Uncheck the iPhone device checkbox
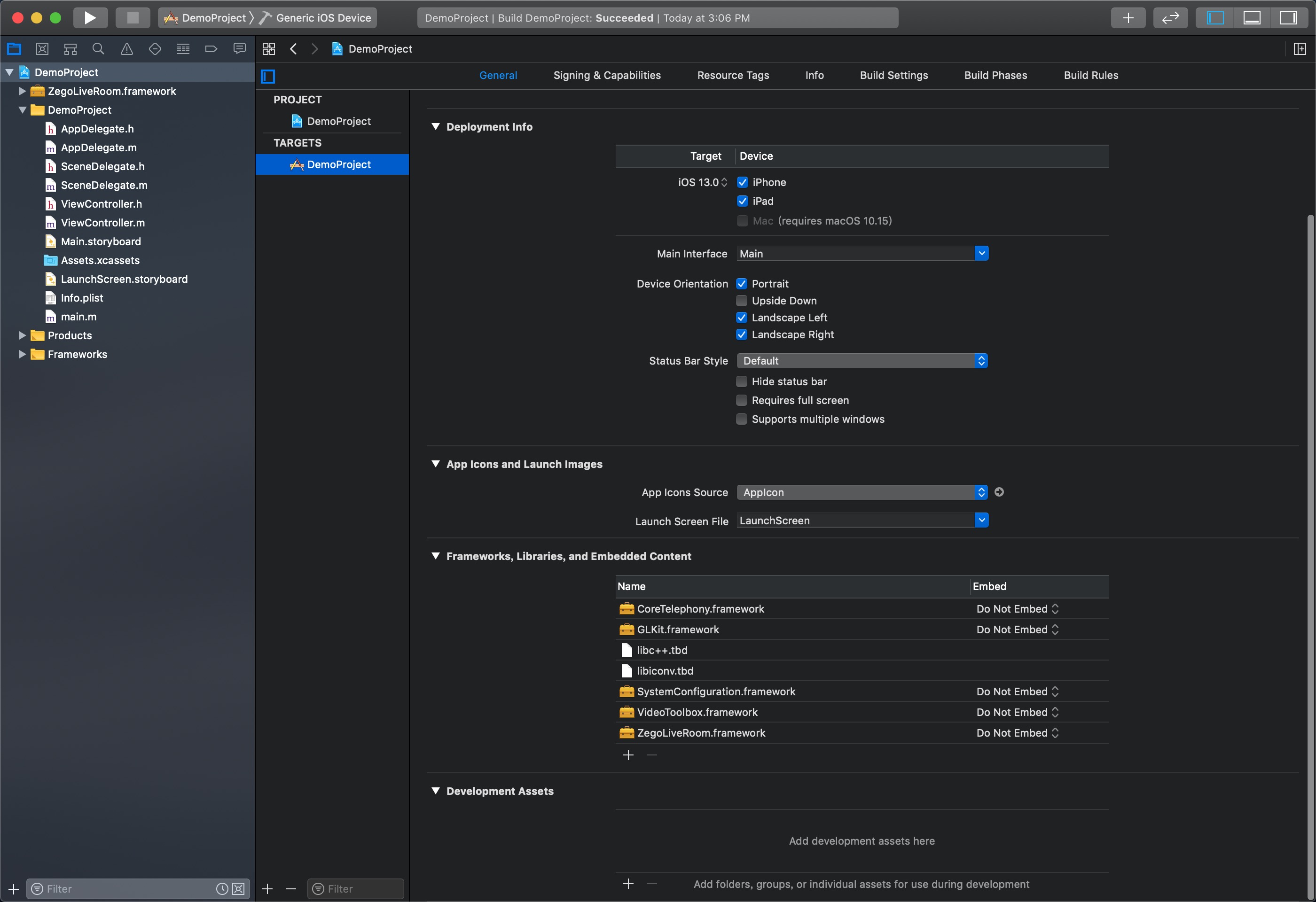The image size is (1316, 902). click(x=743, y=182)
